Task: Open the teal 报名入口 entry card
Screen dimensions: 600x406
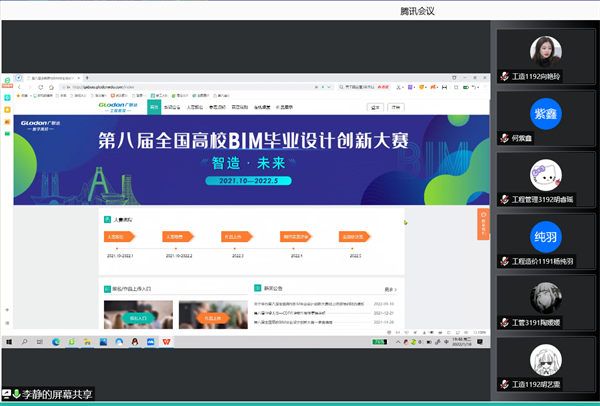Action: pyautogui.click(x=138, y=315)
